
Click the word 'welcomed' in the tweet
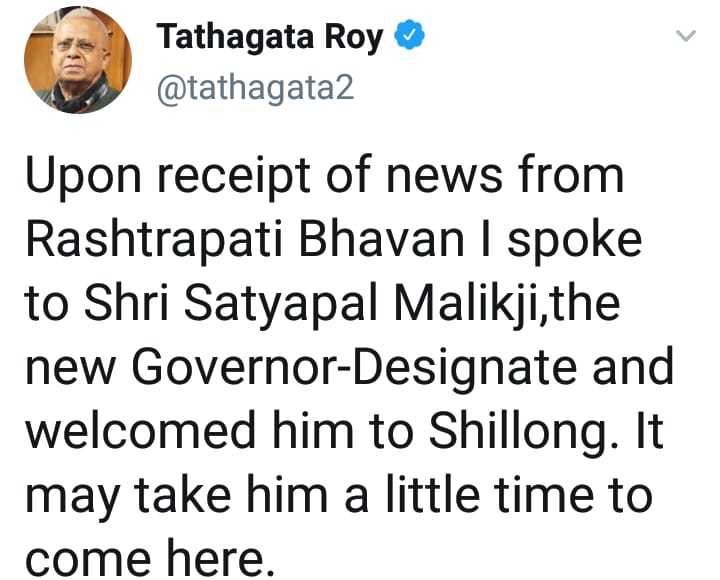pyautogui.click(x=140, y=431)
